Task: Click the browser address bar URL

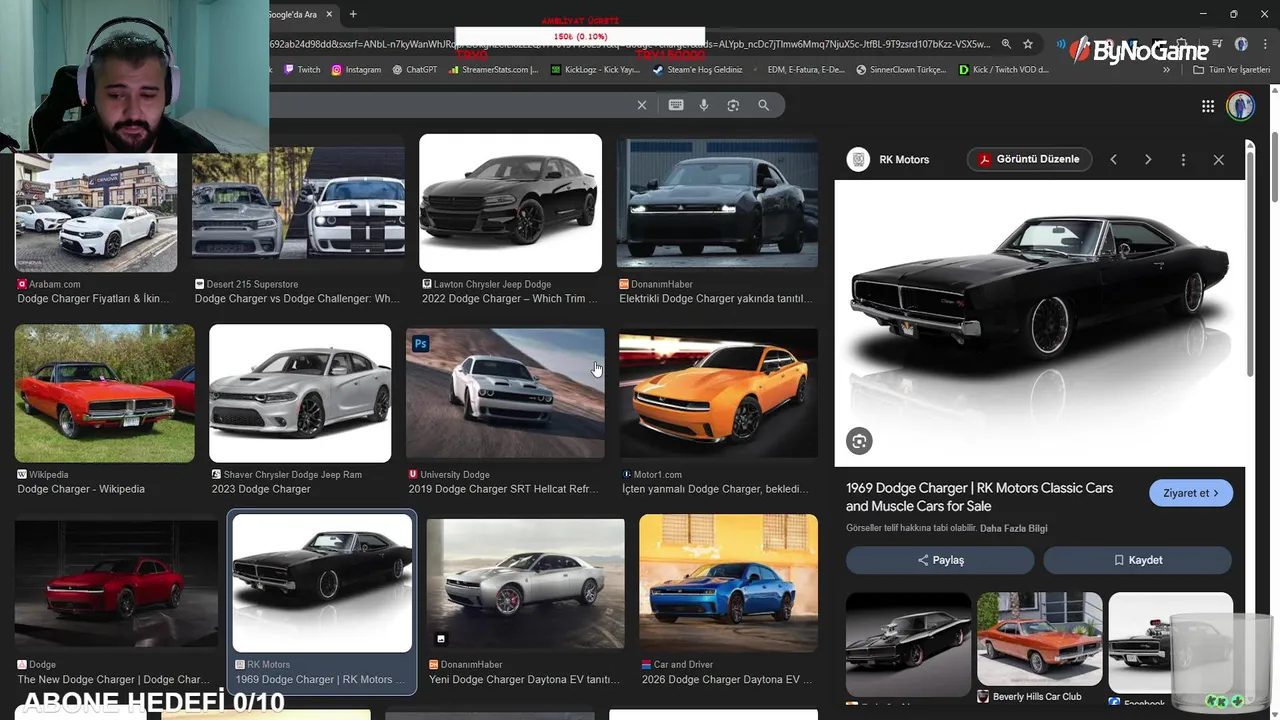Action: point(630,44)
